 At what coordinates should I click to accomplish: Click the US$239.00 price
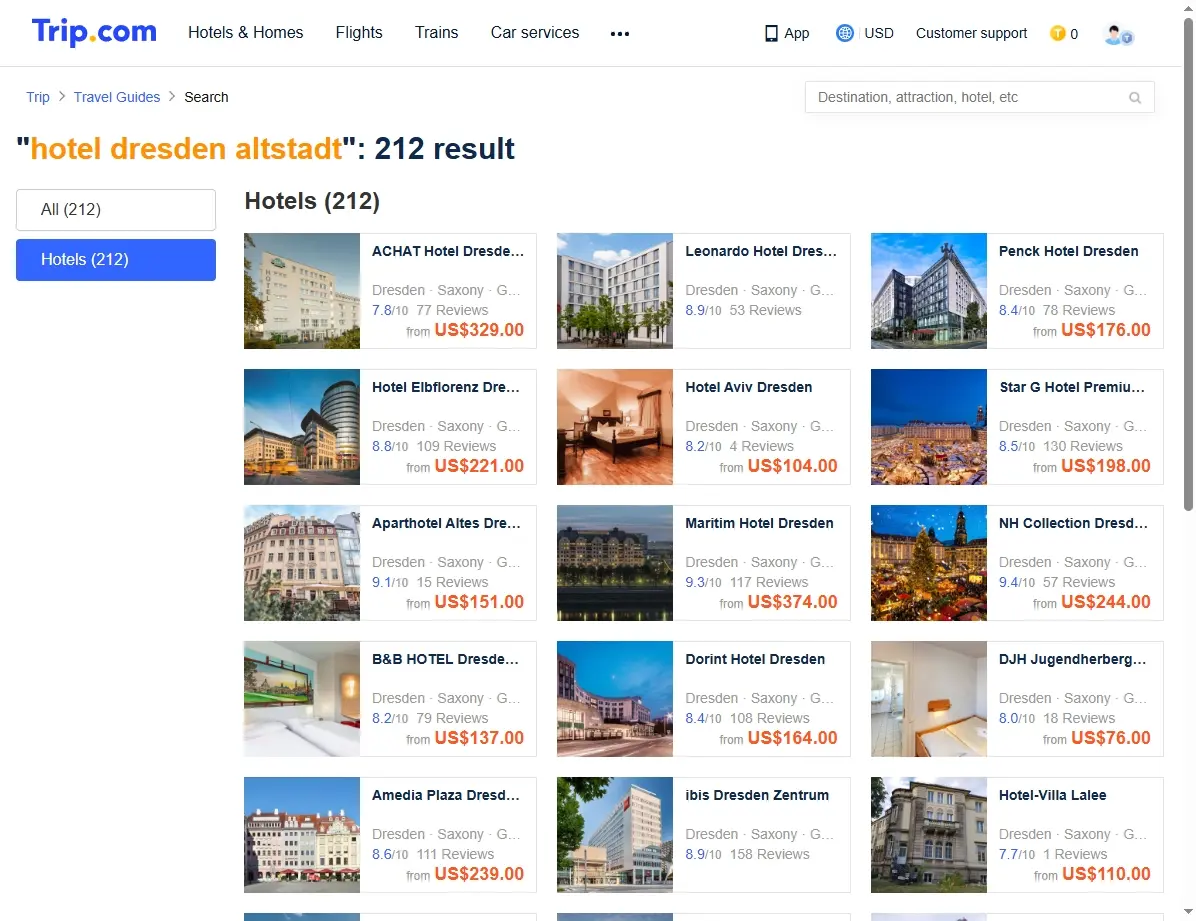pyautogui.click(x=479, y=874)
